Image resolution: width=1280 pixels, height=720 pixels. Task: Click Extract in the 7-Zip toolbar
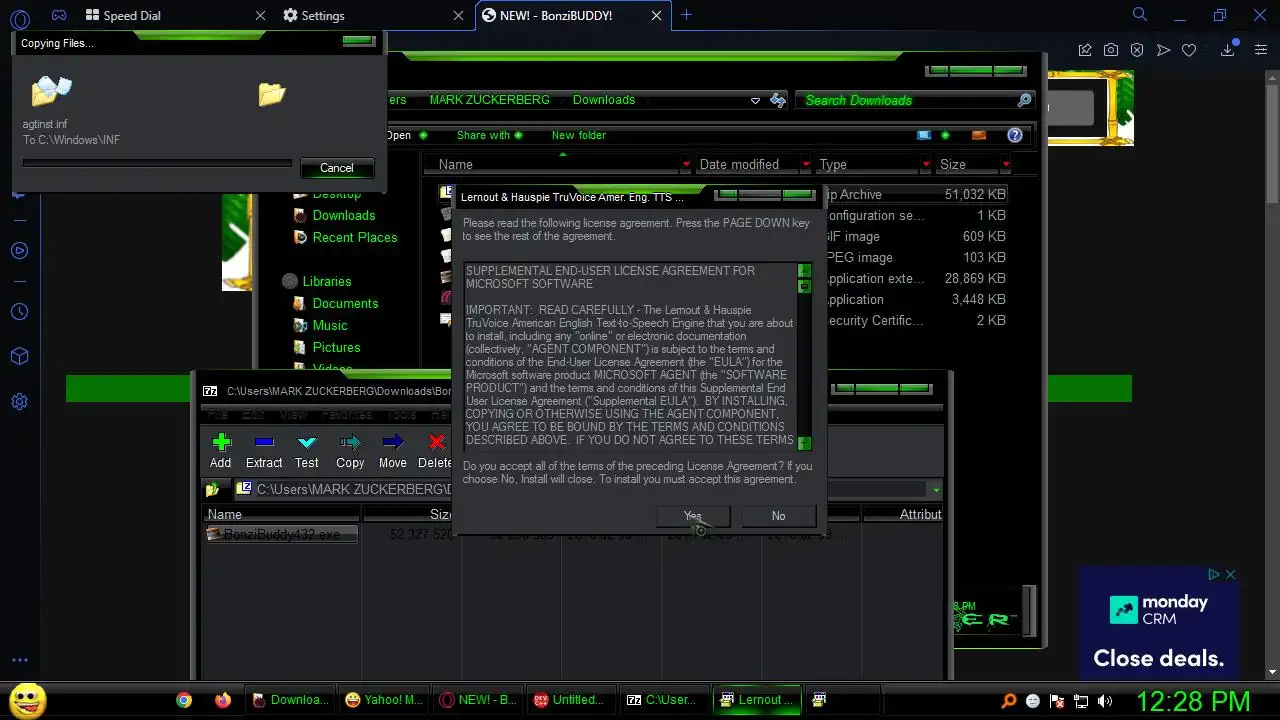pos(264,451)
